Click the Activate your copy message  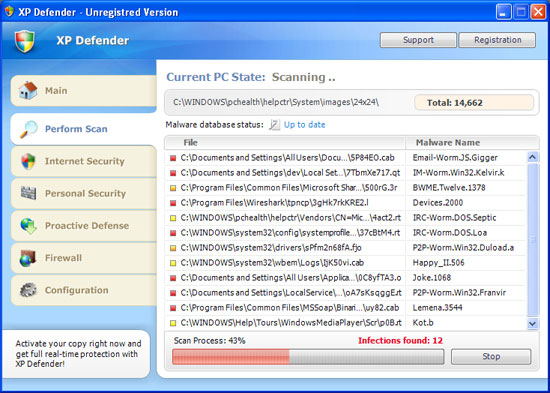pyautogui.click(x=78, y=354)
